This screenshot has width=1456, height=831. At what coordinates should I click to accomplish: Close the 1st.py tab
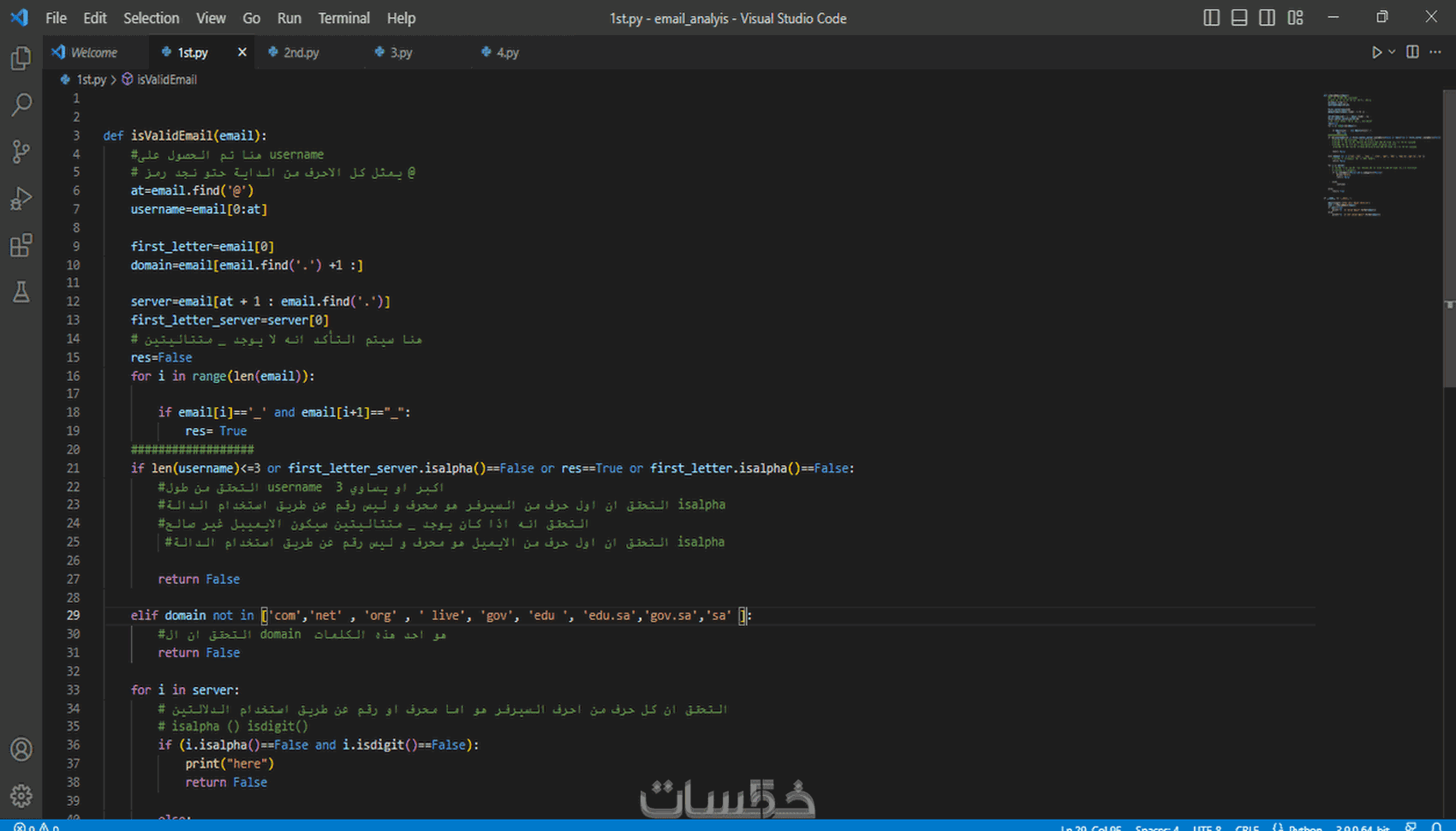(x=242, y=52)
